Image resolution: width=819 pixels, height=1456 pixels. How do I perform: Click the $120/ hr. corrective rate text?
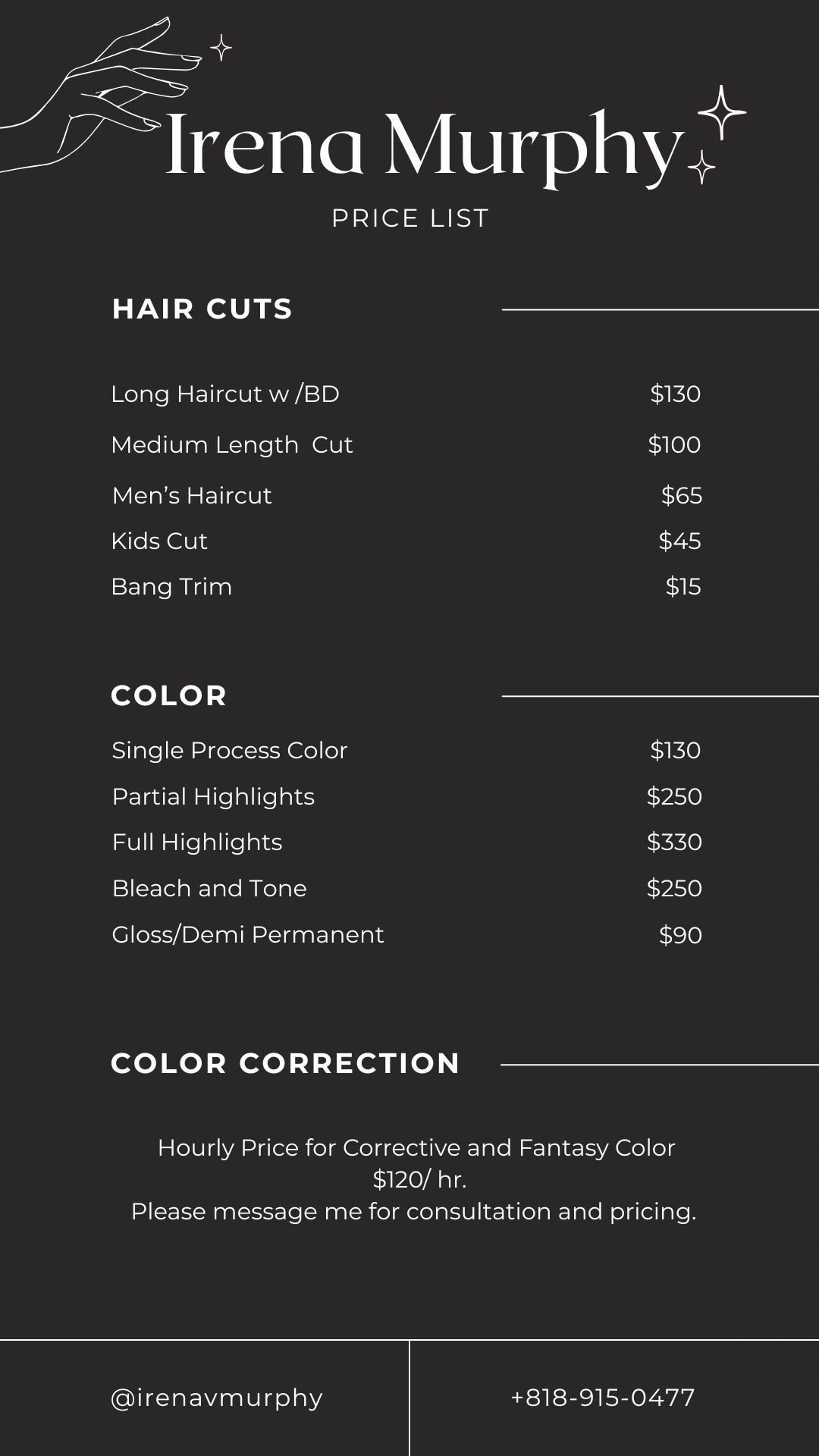click(419, 1179)
